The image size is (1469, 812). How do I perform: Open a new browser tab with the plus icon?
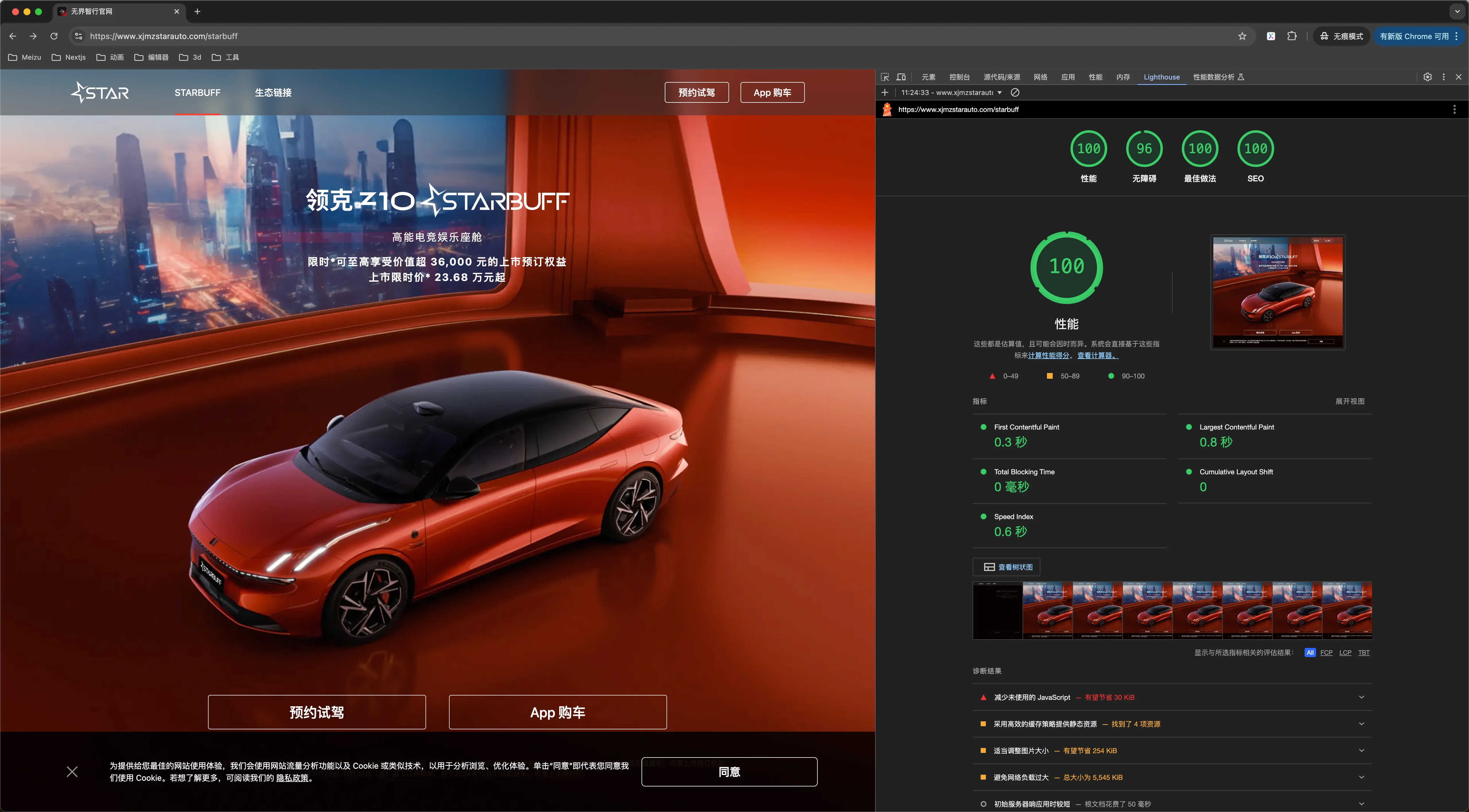(x=197, y=11)
